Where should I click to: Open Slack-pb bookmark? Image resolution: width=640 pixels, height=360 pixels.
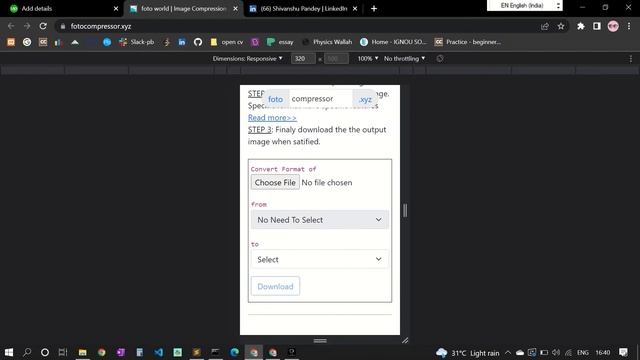point(137,42)
